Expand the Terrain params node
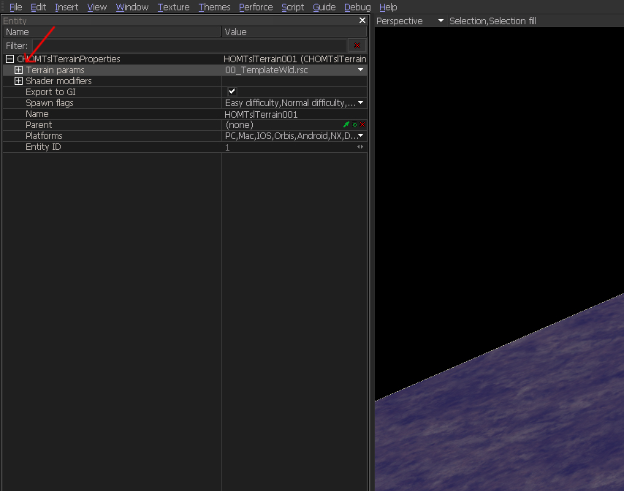The width and height of the screenshot is (626, 491). click(x=19, y=70)
